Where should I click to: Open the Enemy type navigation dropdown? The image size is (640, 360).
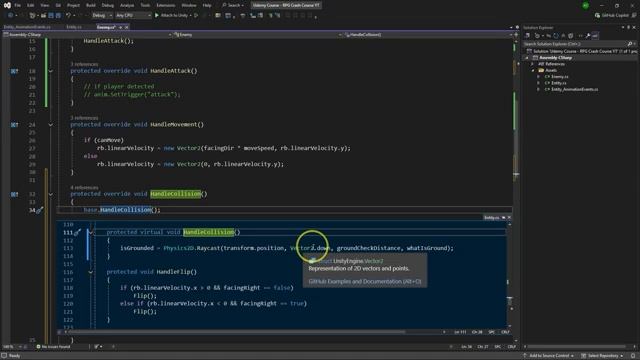tap(258, 35)
